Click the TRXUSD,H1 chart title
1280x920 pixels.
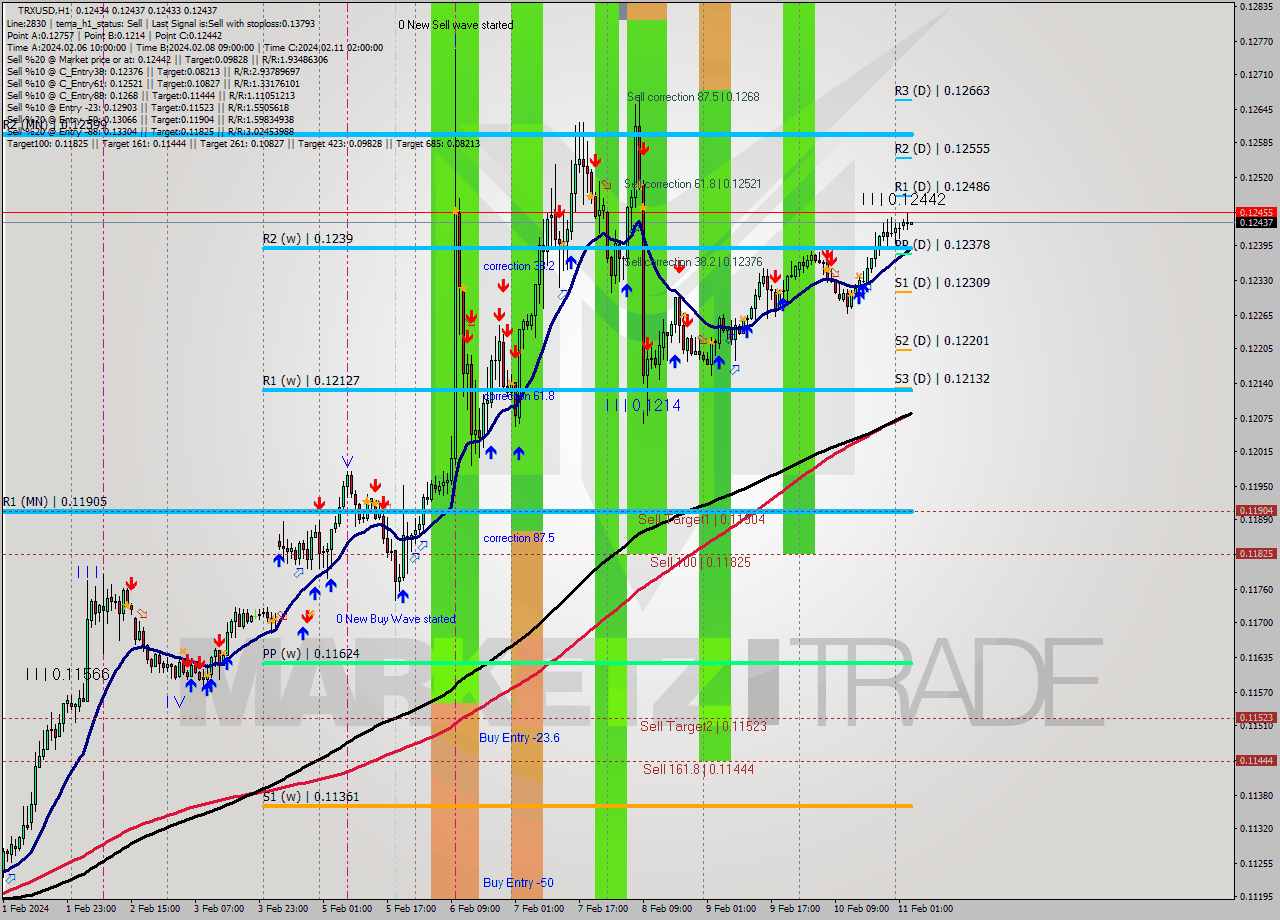pos(45,10)
